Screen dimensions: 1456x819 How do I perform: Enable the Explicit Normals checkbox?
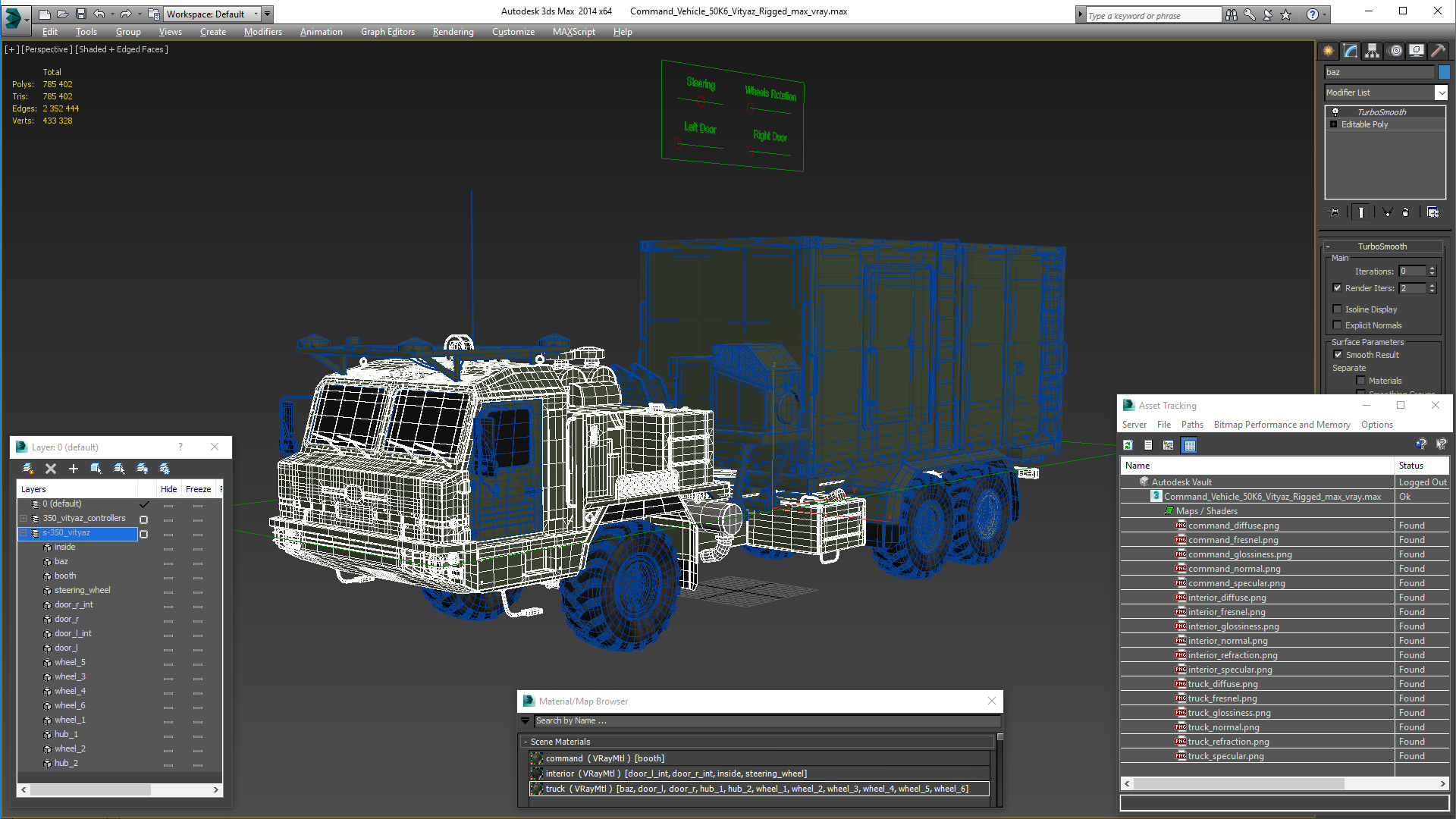[x=1338, y=325]
